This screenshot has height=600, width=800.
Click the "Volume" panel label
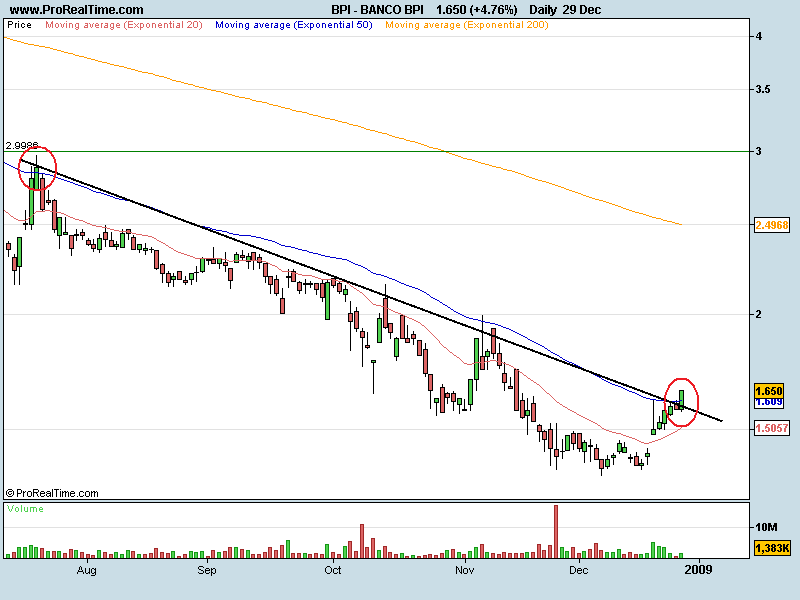[26, 509]
